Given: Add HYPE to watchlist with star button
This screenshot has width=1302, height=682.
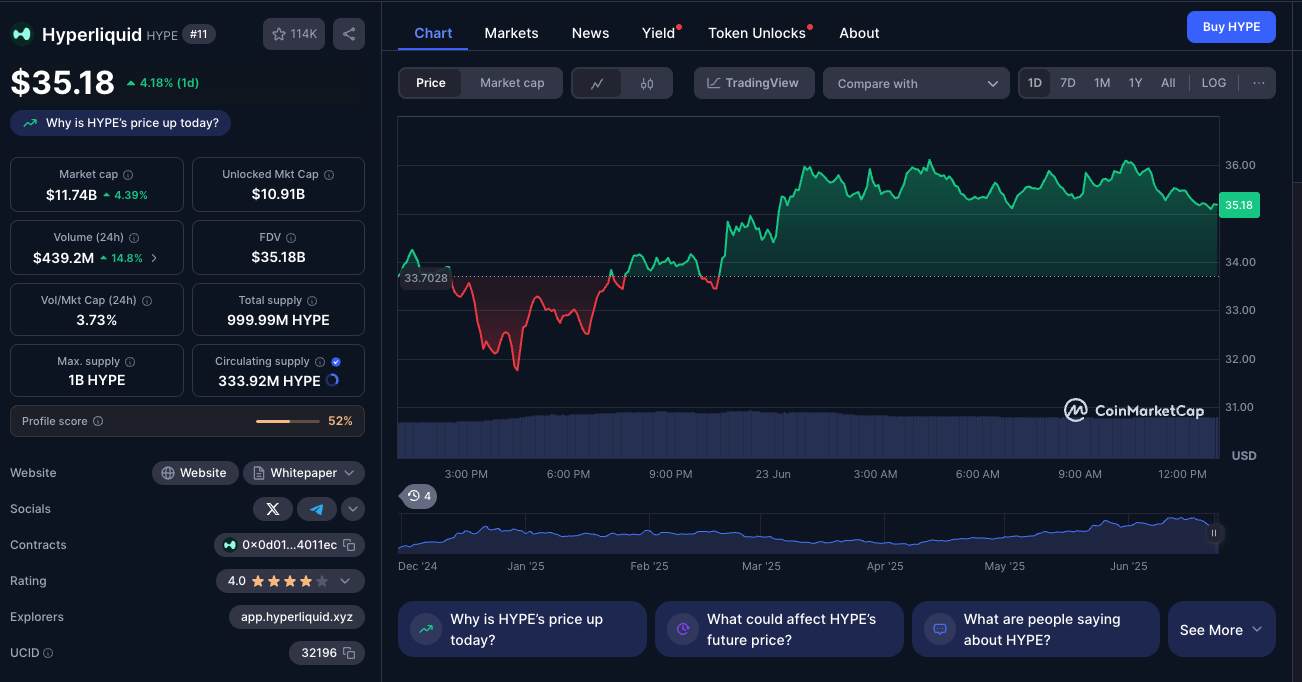Looking at the screenshot, I should [294, 34].
